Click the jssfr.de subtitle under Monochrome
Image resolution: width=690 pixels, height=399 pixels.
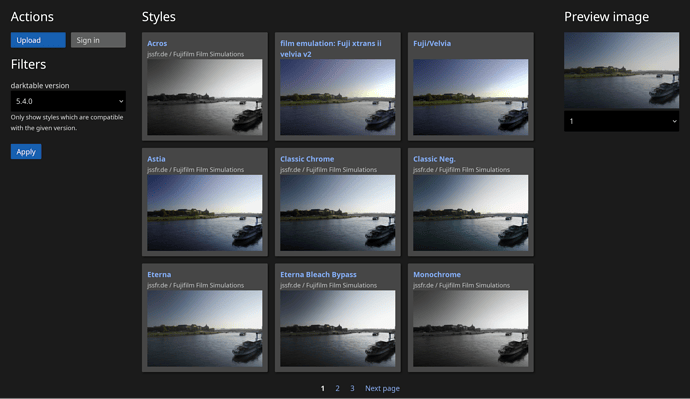[x=461, y=286]
